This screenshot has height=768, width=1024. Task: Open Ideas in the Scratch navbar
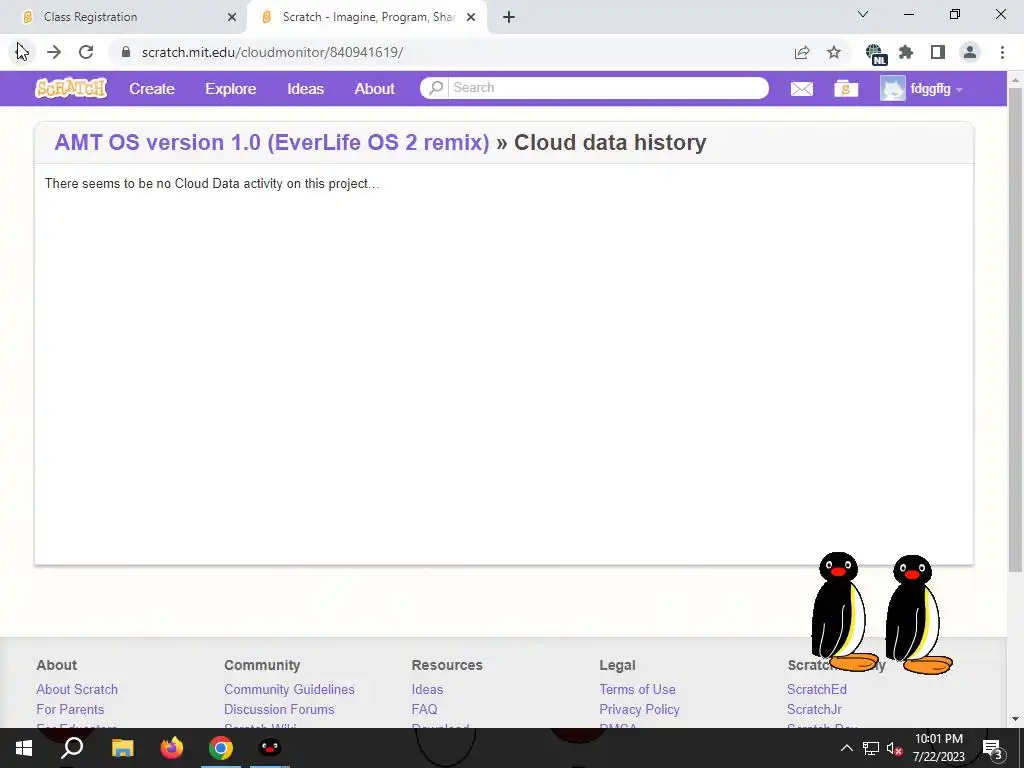coord(305,89)
